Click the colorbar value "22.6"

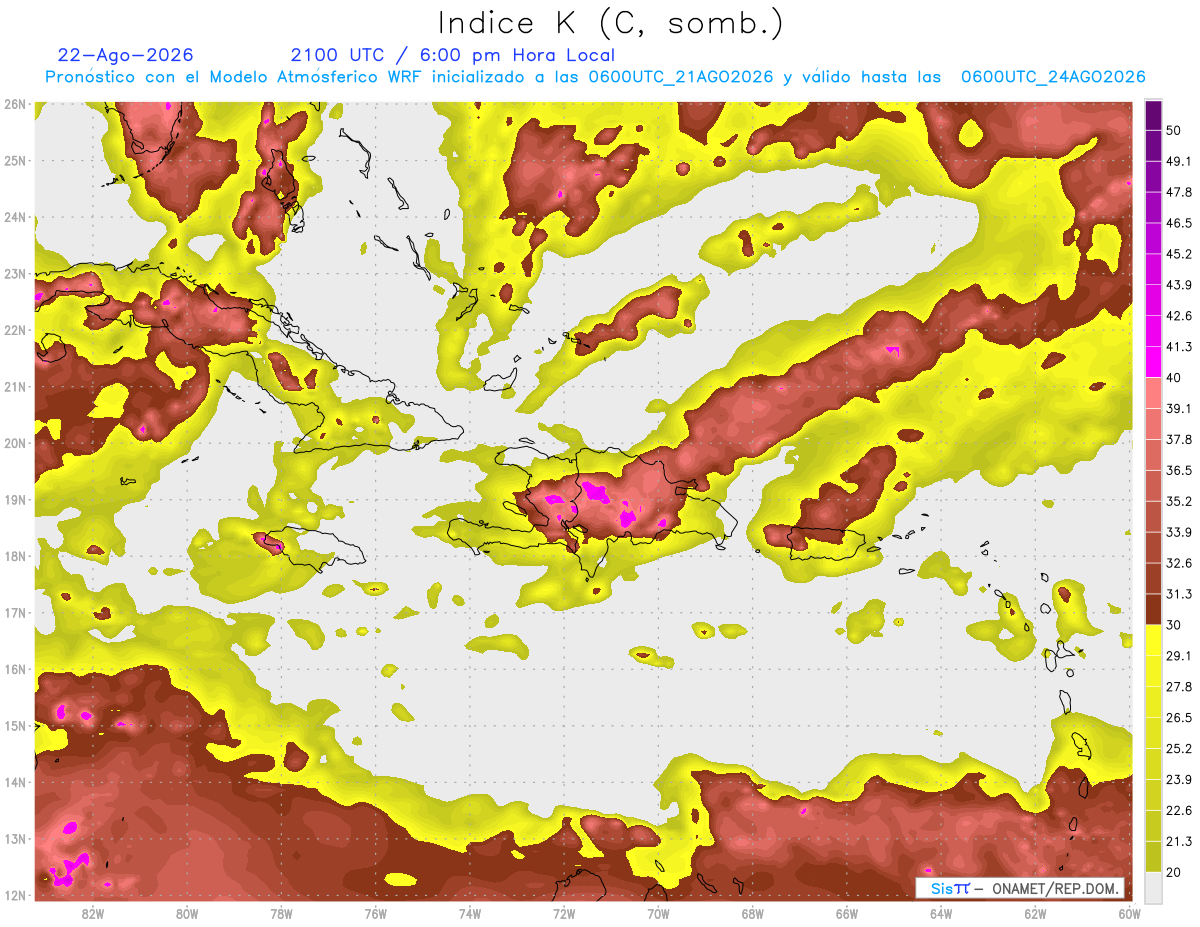pyautogui.click(x=1178, y=810)
